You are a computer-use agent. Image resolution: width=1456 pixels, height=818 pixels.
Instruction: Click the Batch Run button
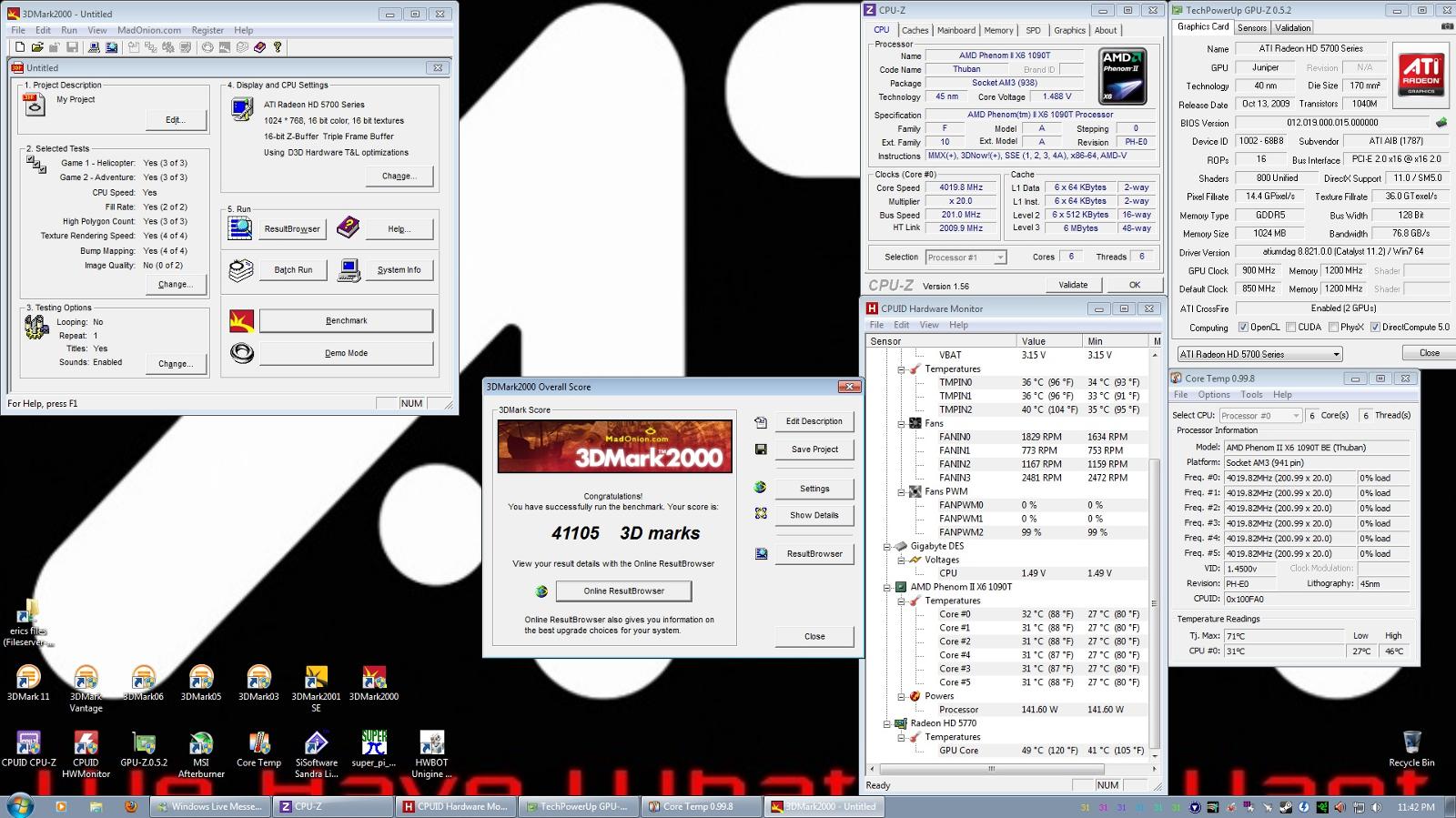(x=293, y=270)
